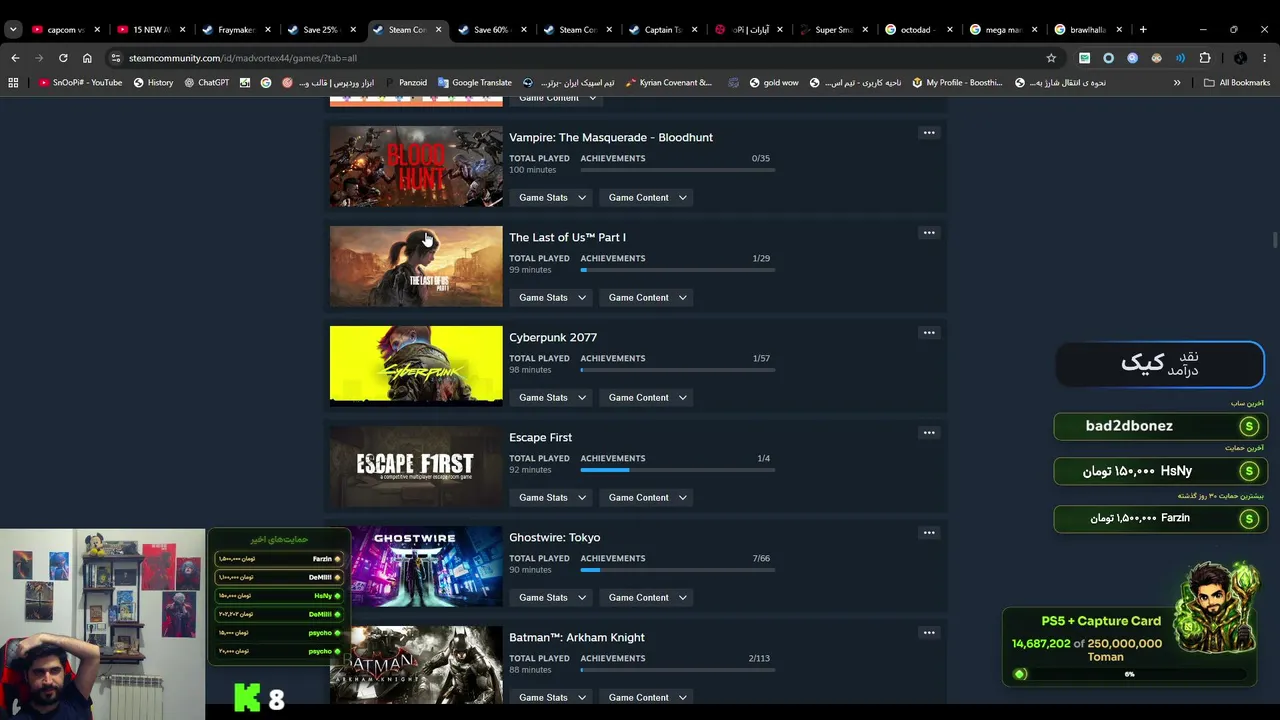
Task: Open the browser home page
Action: [87, 58]
